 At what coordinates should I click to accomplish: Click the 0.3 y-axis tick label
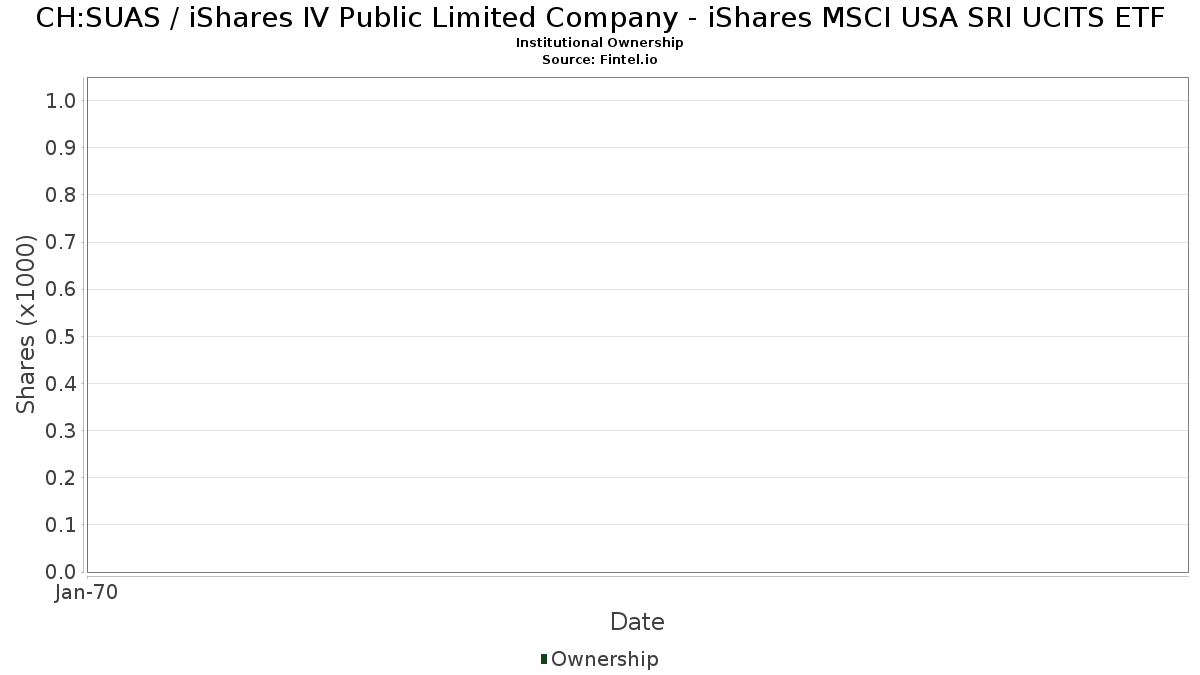pyautogui.click(x=61, y=431)
